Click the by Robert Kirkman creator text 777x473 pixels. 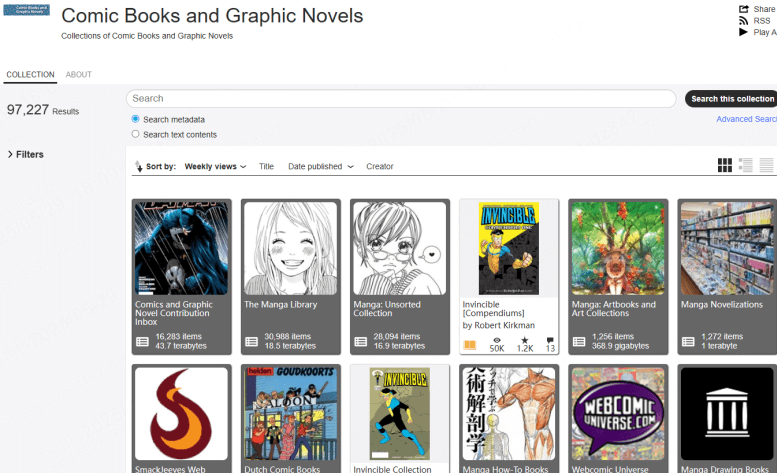tap(499, 325)
